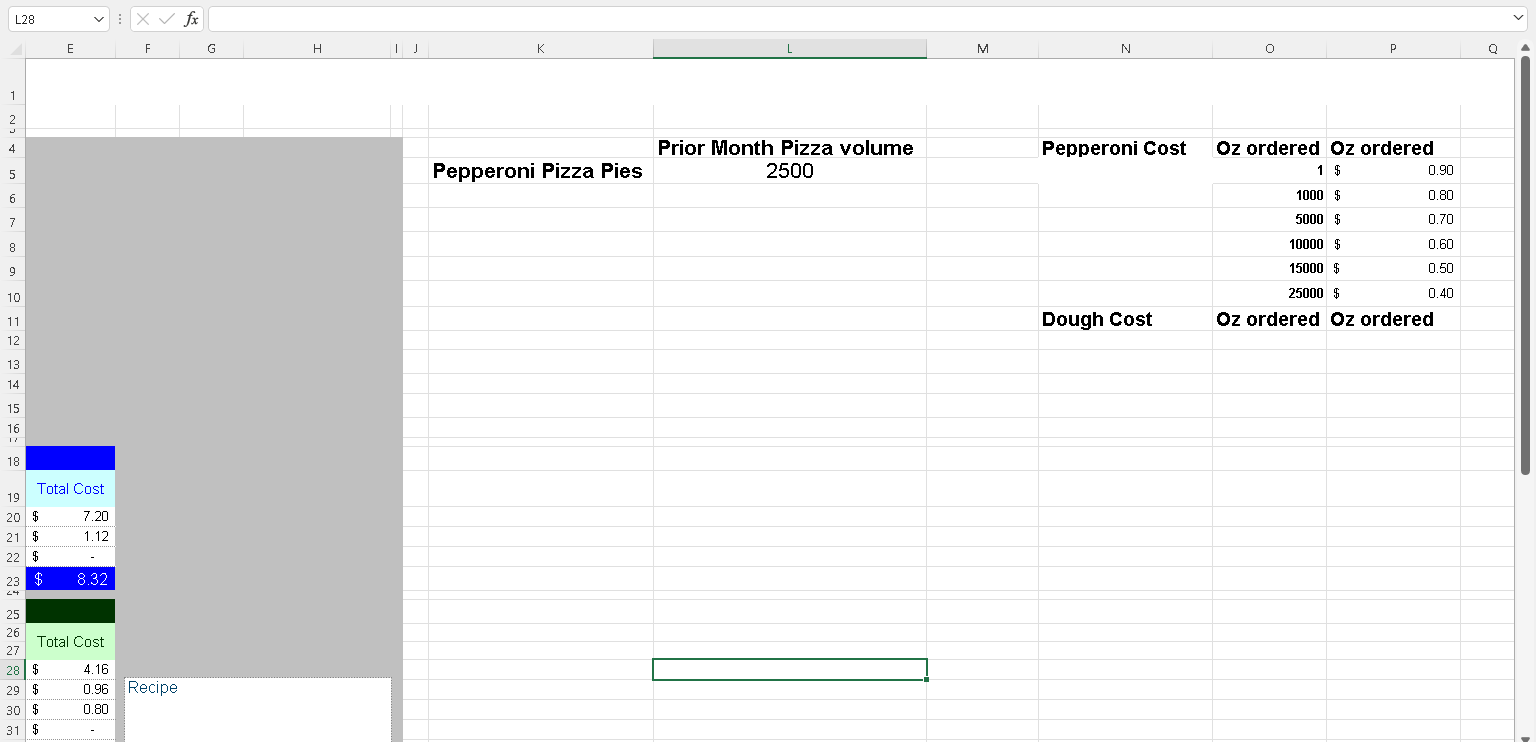The image size is (1536, 742).
Task: Expand the formula bar using its chevron
Action: 1518,18
